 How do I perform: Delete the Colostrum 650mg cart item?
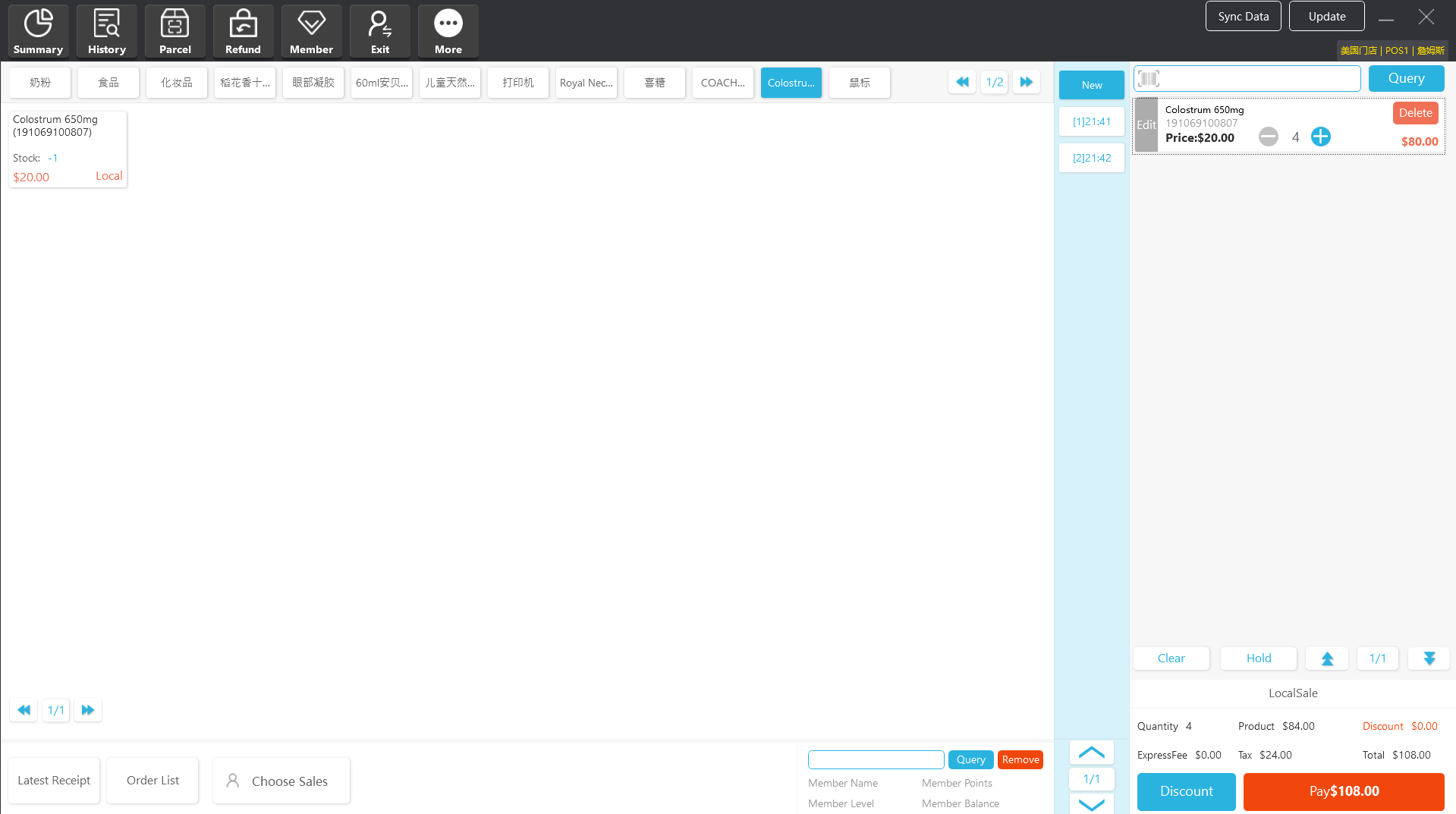(x=1415, y=113)
